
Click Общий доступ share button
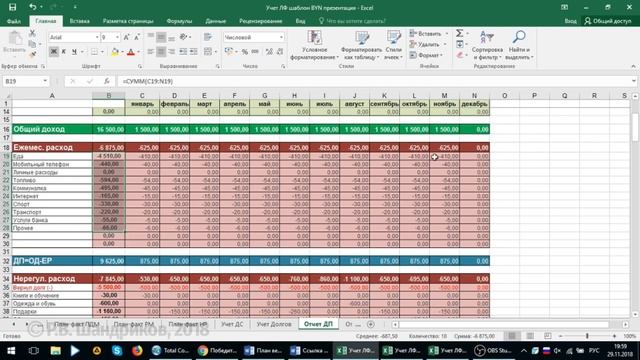tap(607, 21)
